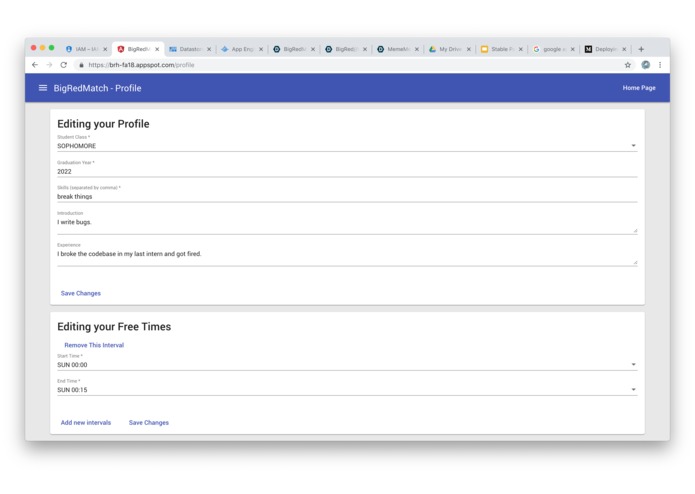Edit the Skills field 'break things'

coord(347,197)
